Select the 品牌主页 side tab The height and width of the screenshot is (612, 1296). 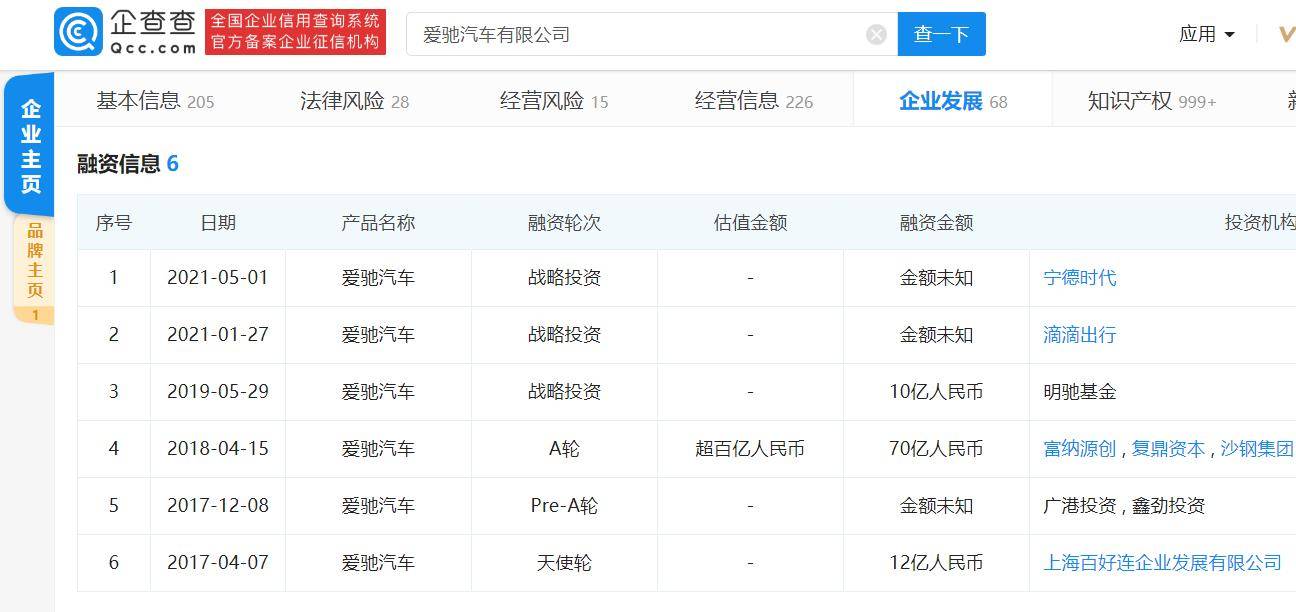pyautogui.click(x=34, y=270)
